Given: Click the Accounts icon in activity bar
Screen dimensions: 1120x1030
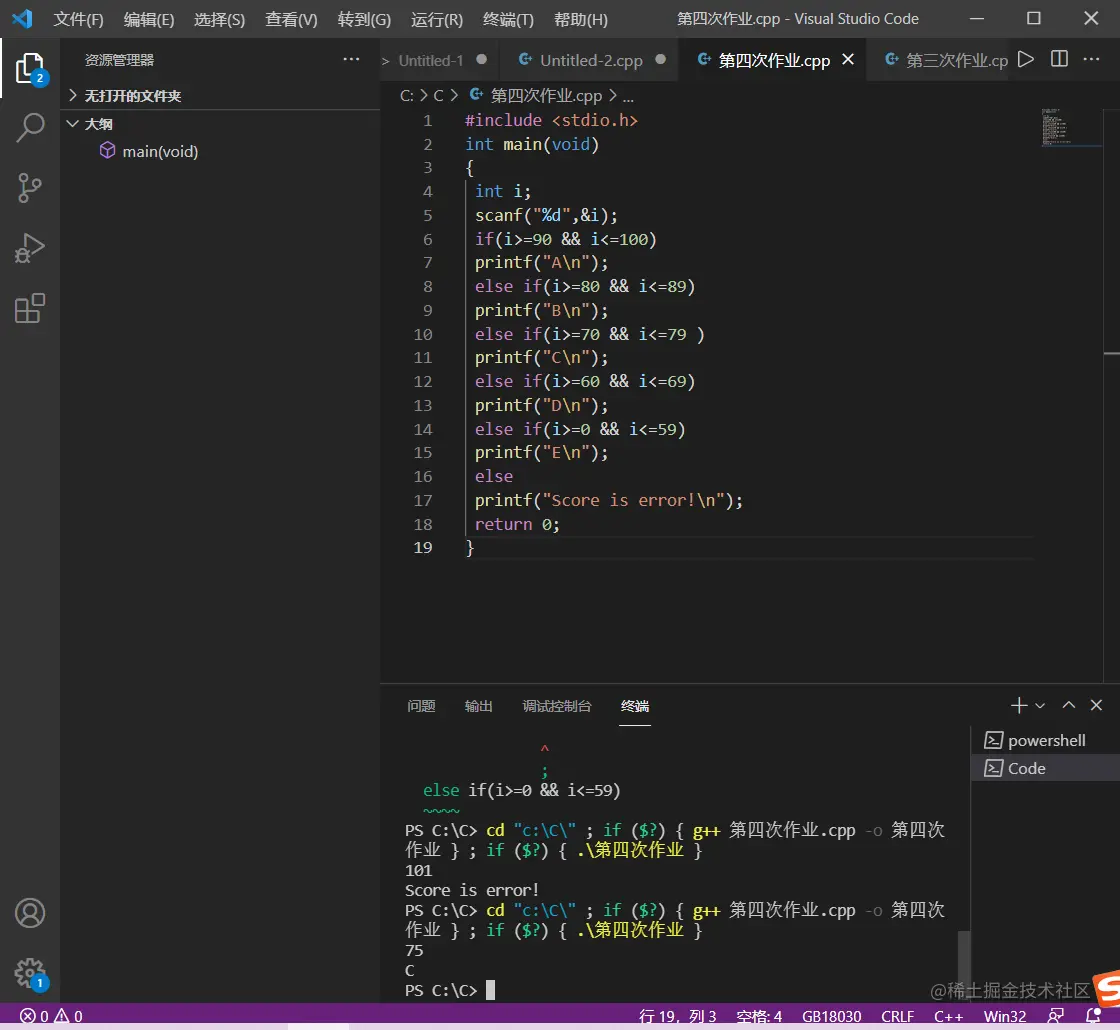Looking at the screenshot, I should pyautogui.click(x=30, y=913).
